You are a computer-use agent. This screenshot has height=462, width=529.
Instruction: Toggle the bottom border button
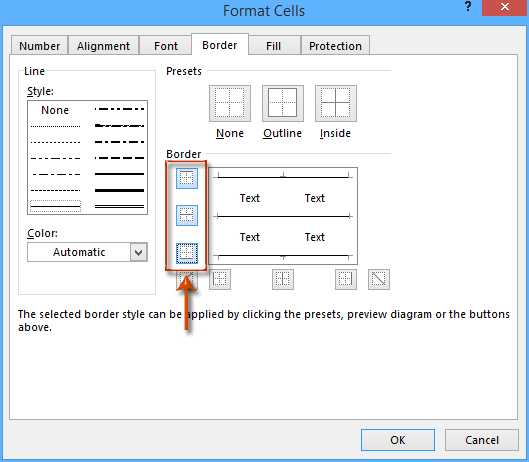[x=187, y=253]
